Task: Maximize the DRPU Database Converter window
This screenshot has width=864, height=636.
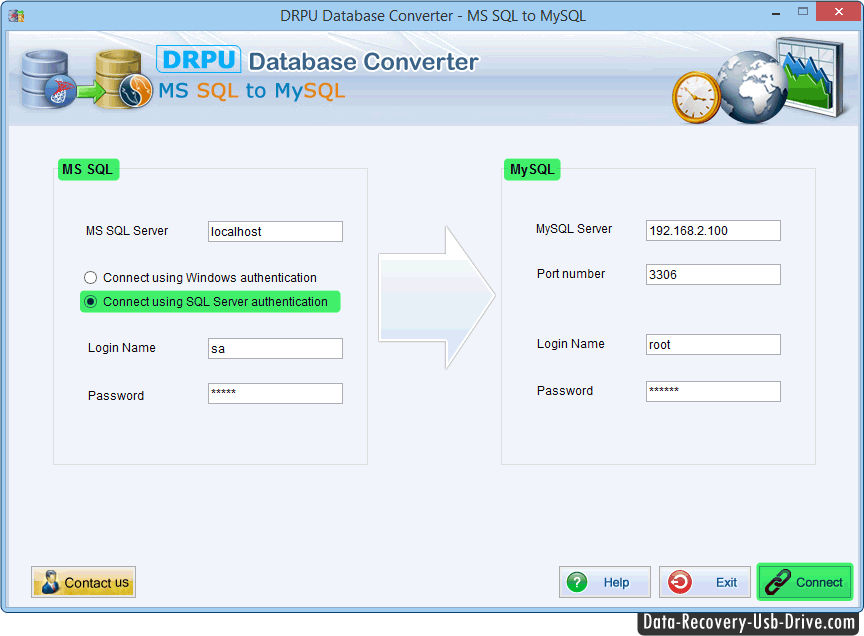Action: 803,12
